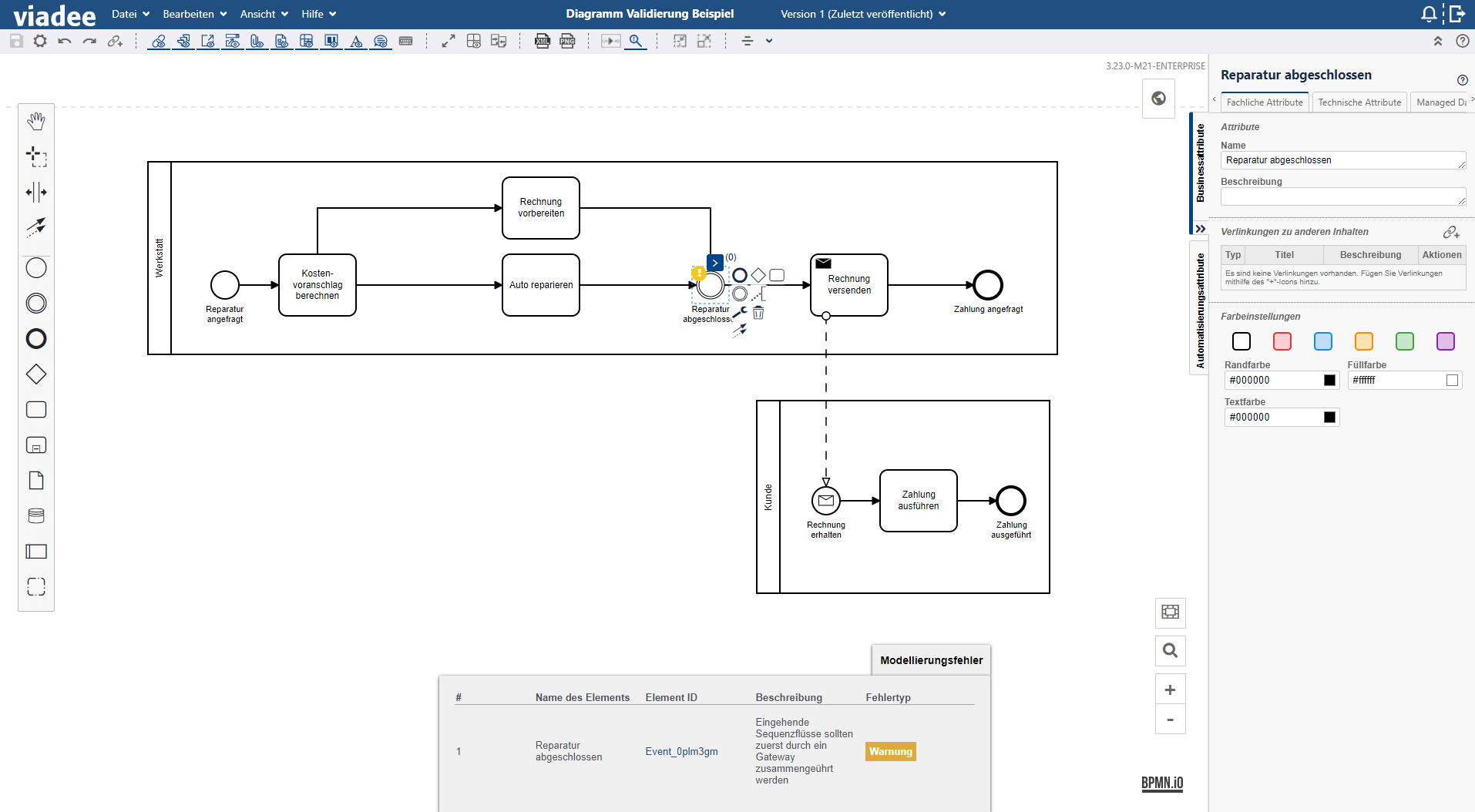
Task: Select the gateway diamond shape
Action: tap(36, 374)
